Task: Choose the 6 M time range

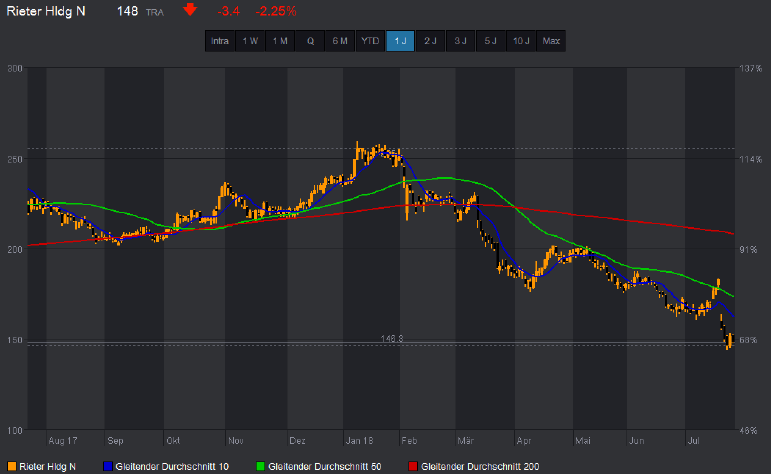Action: [x=340, y=41]
